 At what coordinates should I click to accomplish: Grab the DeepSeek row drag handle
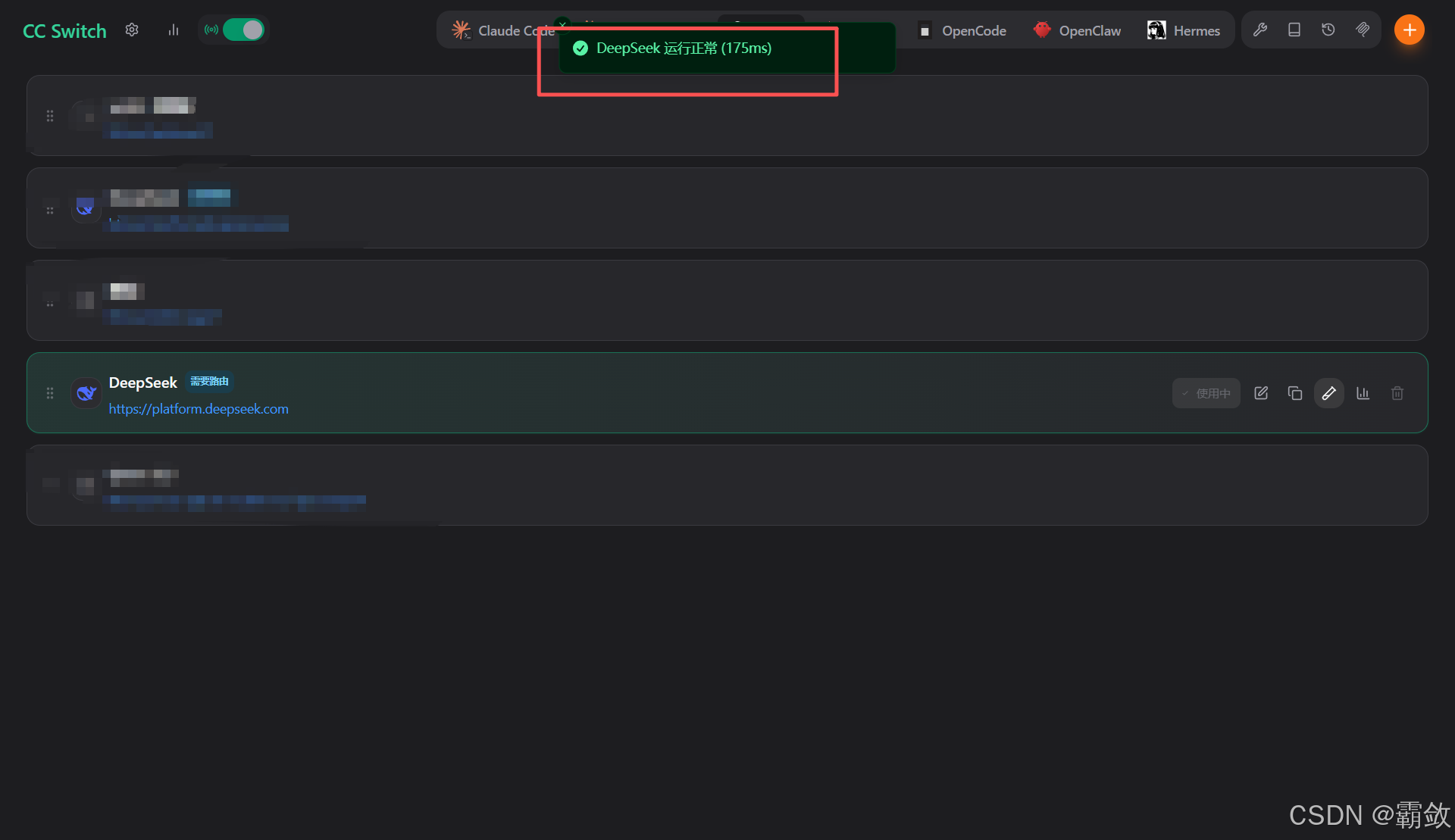[50, 393]
